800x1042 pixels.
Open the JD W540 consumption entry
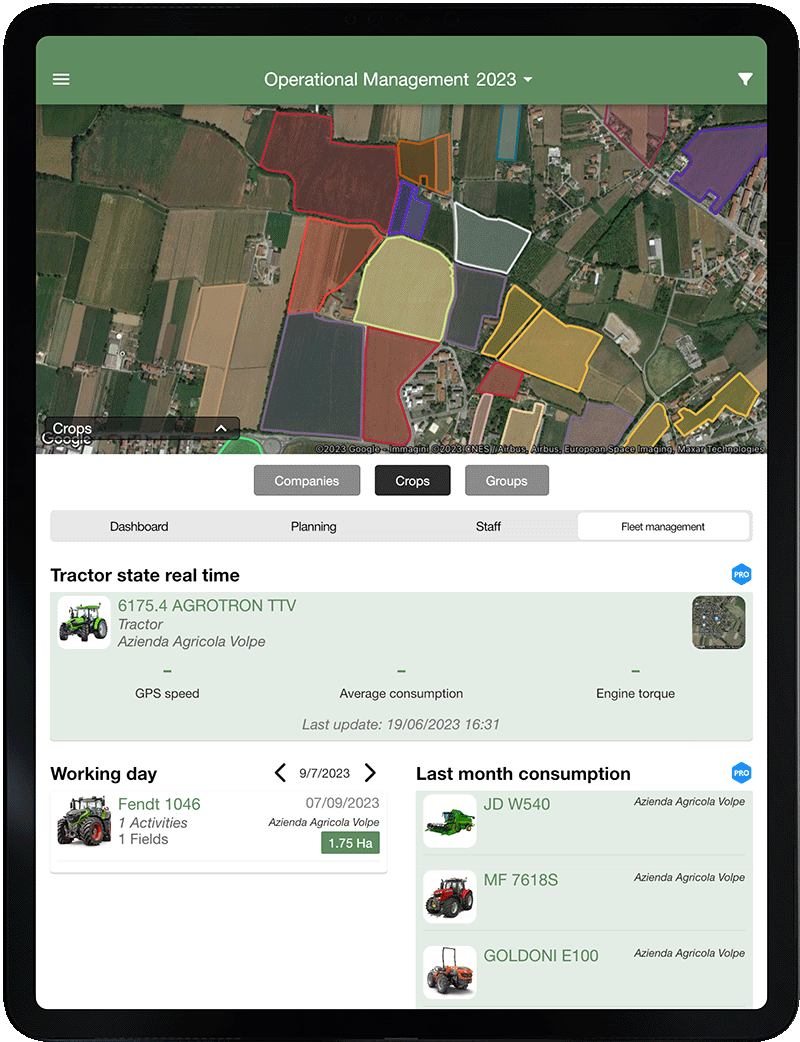click(584, 821)
